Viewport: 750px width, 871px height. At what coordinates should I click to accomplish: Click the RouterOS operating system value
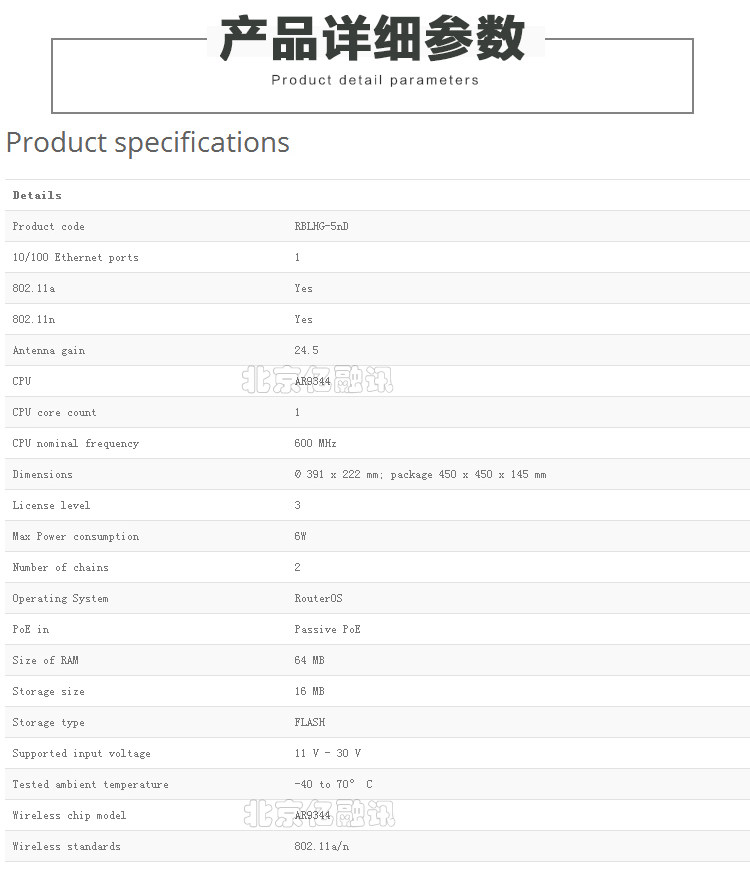[318, 598]
